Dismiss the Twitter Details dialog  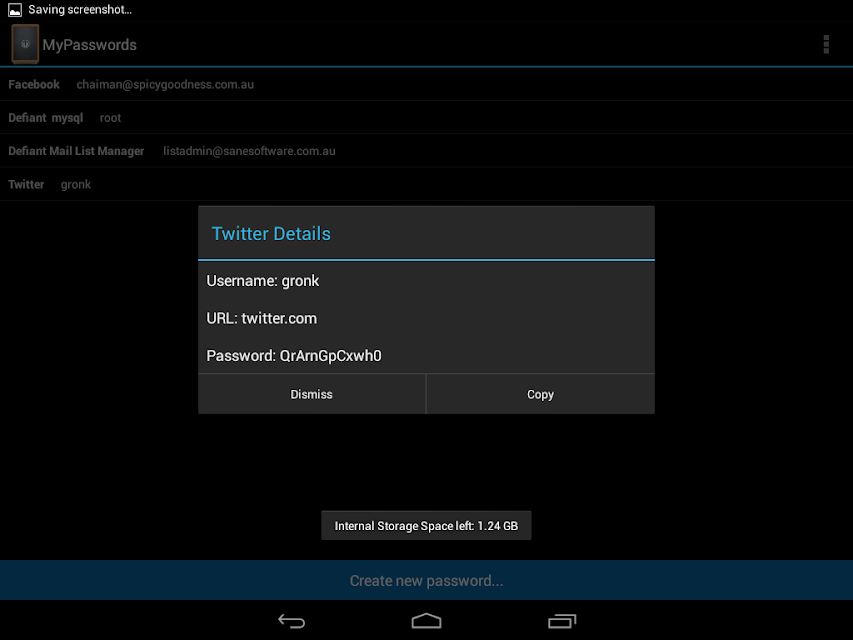coord(312,394)
